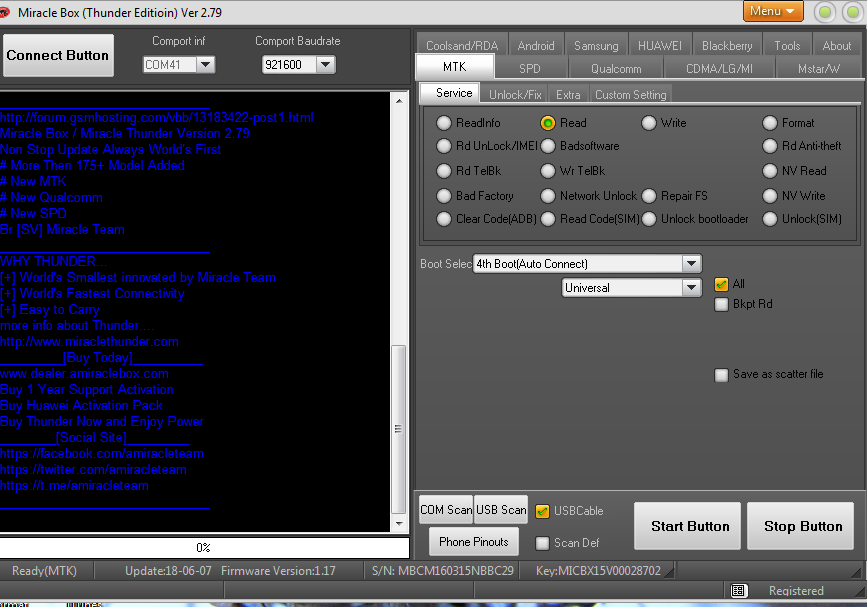The height and width of the screenshot is (607, 867).
Task: Open the CDMA/LG/MI tab
Action: click(719, 69)
